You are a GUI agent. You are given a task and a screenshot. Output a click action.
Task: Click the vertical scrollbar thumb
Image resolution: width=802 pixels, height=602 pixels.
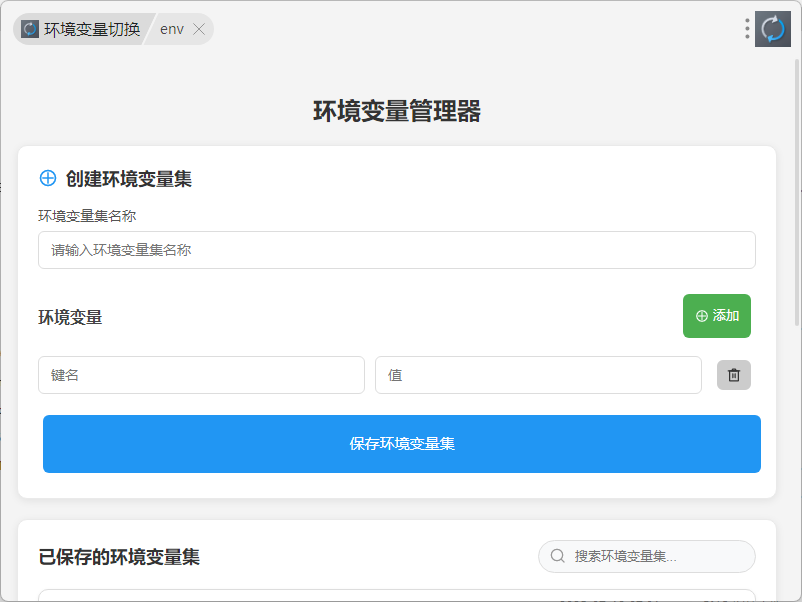click(x=796, y=192)
